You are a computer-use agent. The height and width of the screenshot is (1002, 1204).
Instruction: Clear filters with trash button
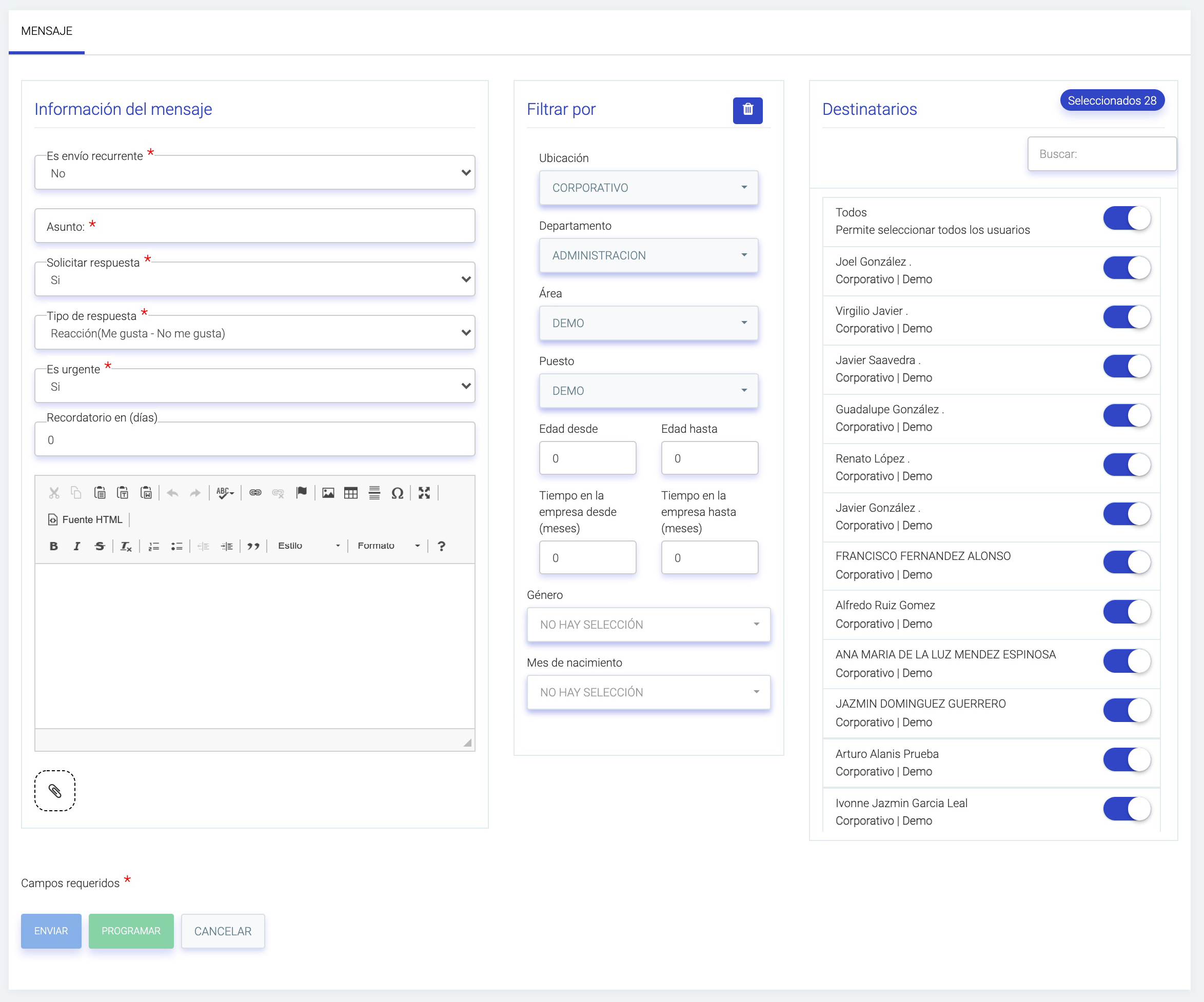pyautogui.click(x=747, y=110)
